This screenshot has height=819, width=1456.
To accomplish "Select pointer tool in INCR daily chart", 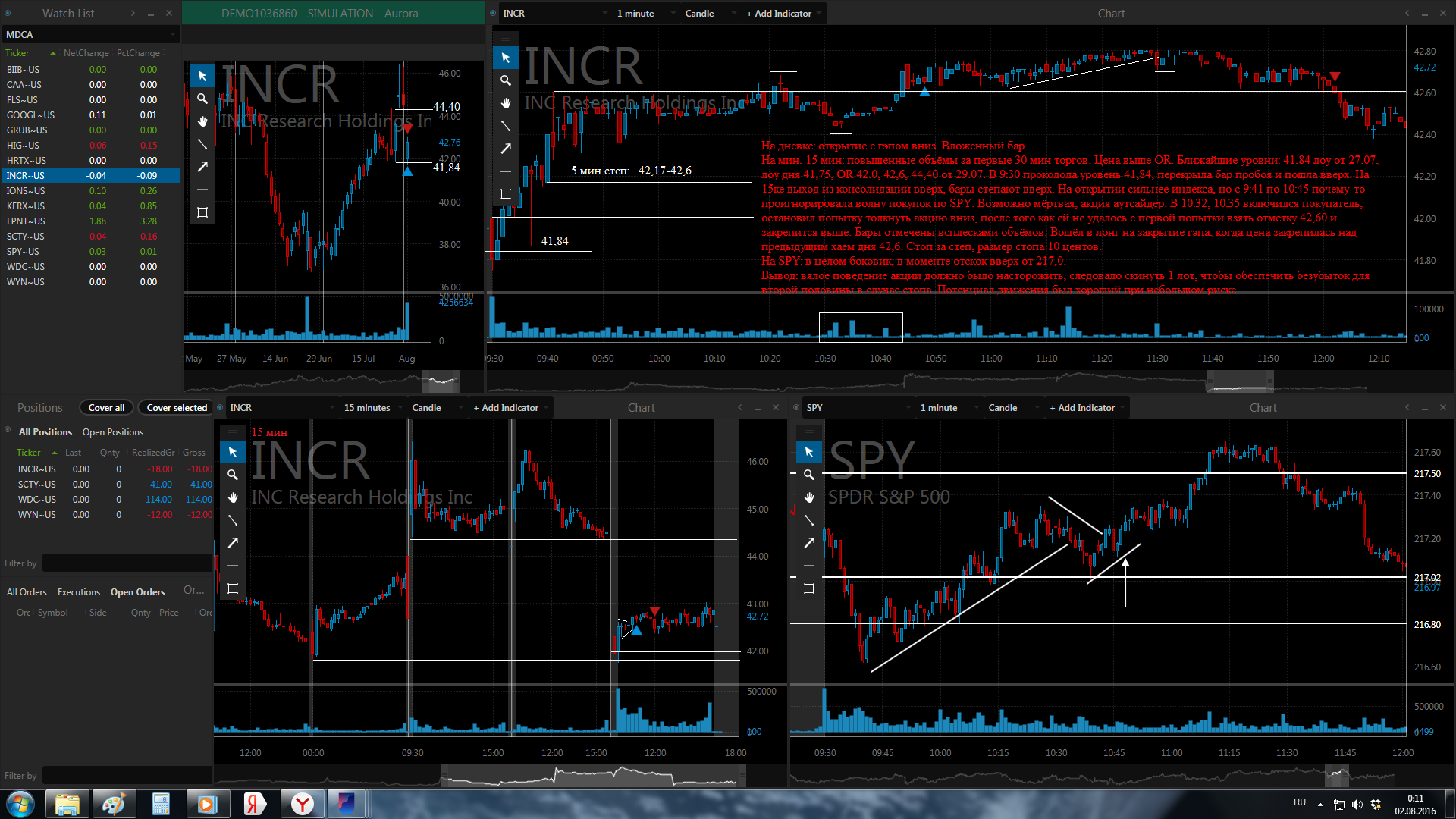I will [202, 76].
